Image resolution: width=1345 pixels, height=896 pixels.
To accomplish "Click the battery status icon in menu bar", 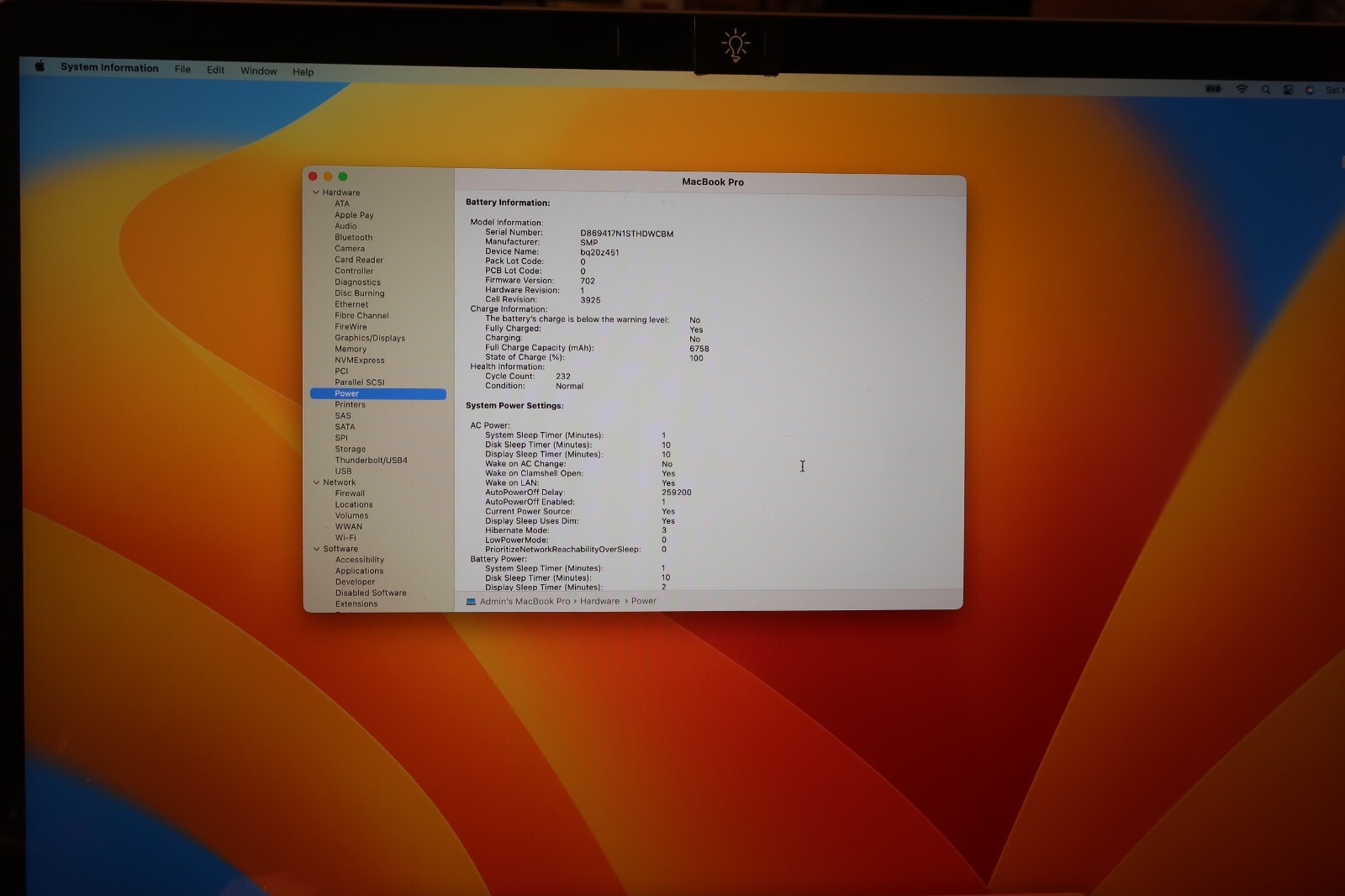I will [x=1213, y=88].
